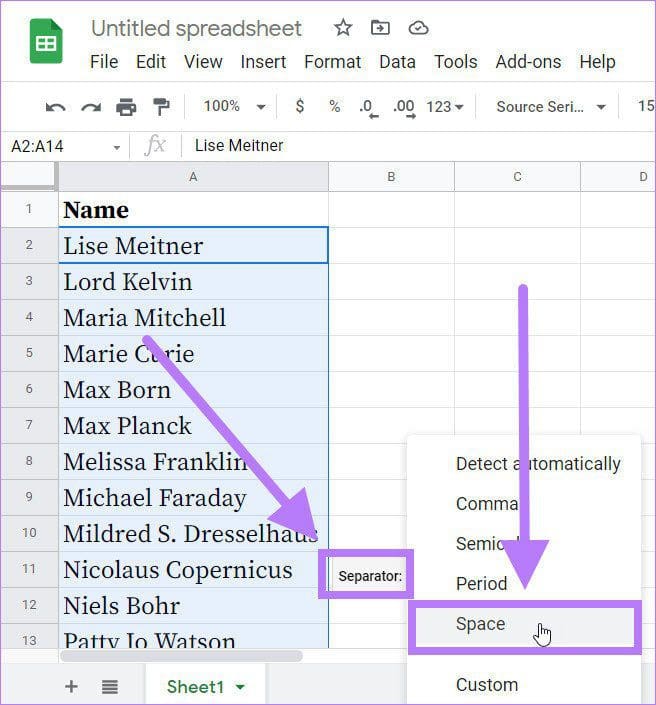Choose Custom separator option
The image size is (656, 705).
click(x=524, y=685)
